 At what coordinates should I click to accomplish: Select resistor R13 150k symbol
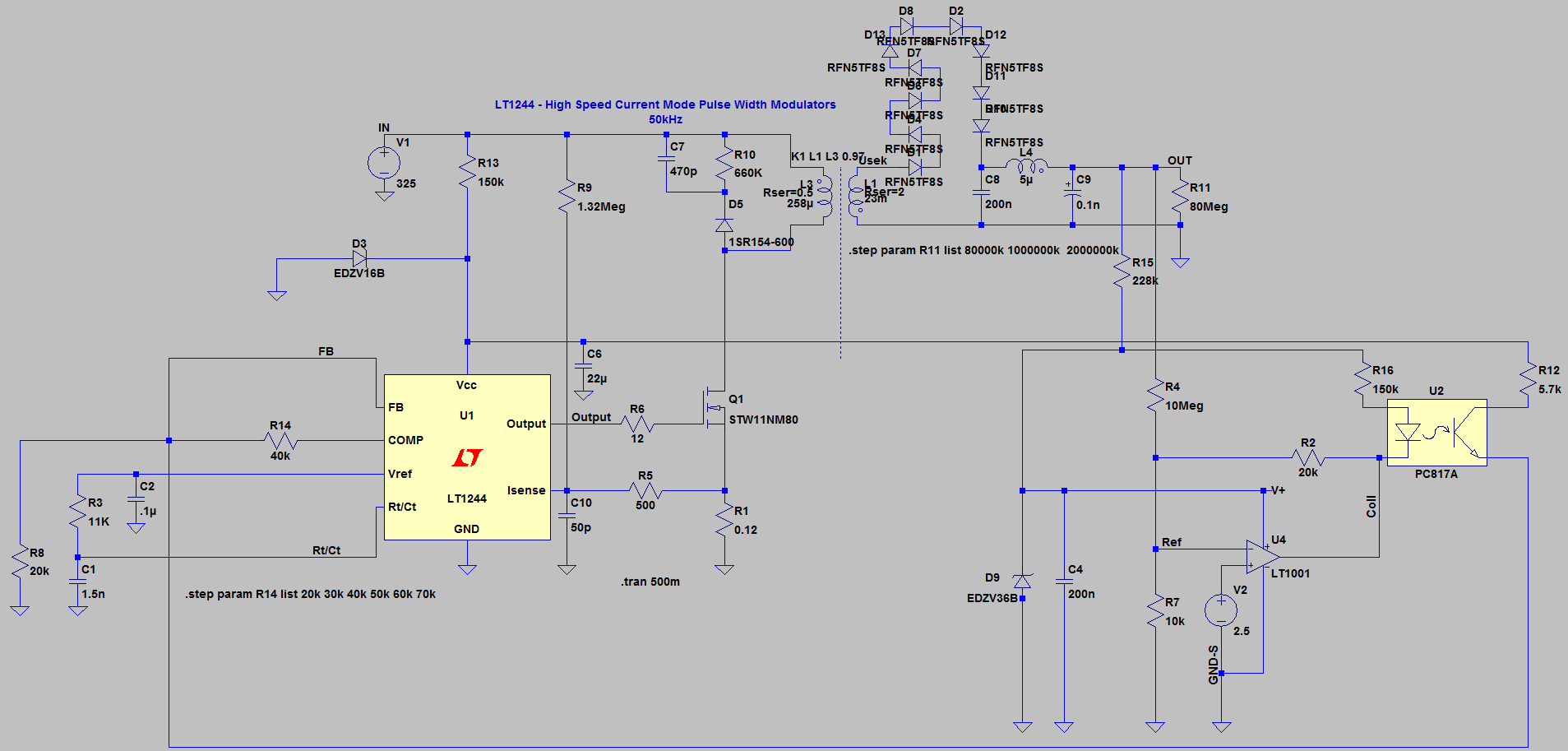[x=467, y=172]
